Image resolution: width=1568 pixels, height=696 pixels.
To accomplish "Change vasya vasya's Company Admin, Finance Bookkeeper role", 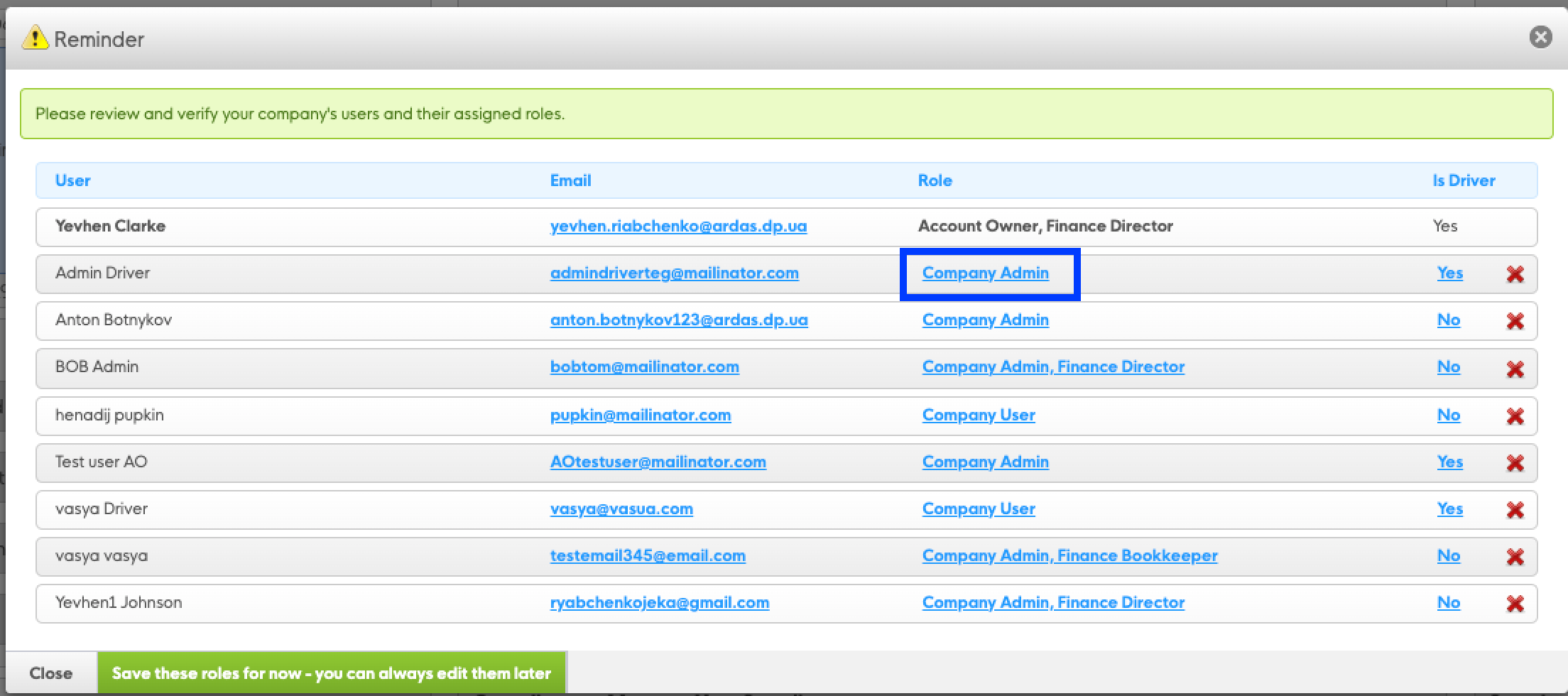I will tap(1069, 555).
